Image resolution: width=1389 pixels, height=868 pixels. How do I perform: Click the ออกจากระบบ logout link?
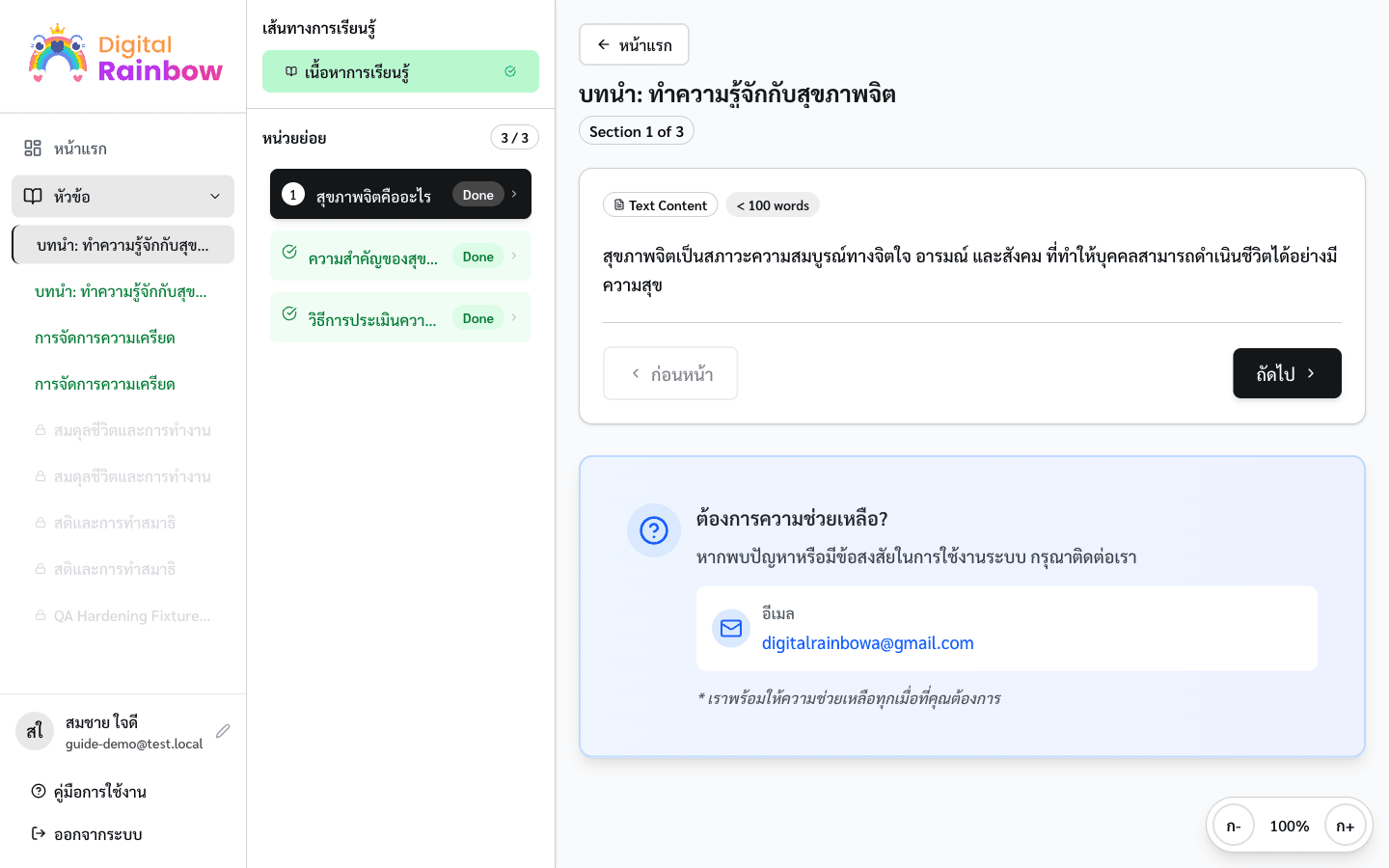click(x=123, y=833)
